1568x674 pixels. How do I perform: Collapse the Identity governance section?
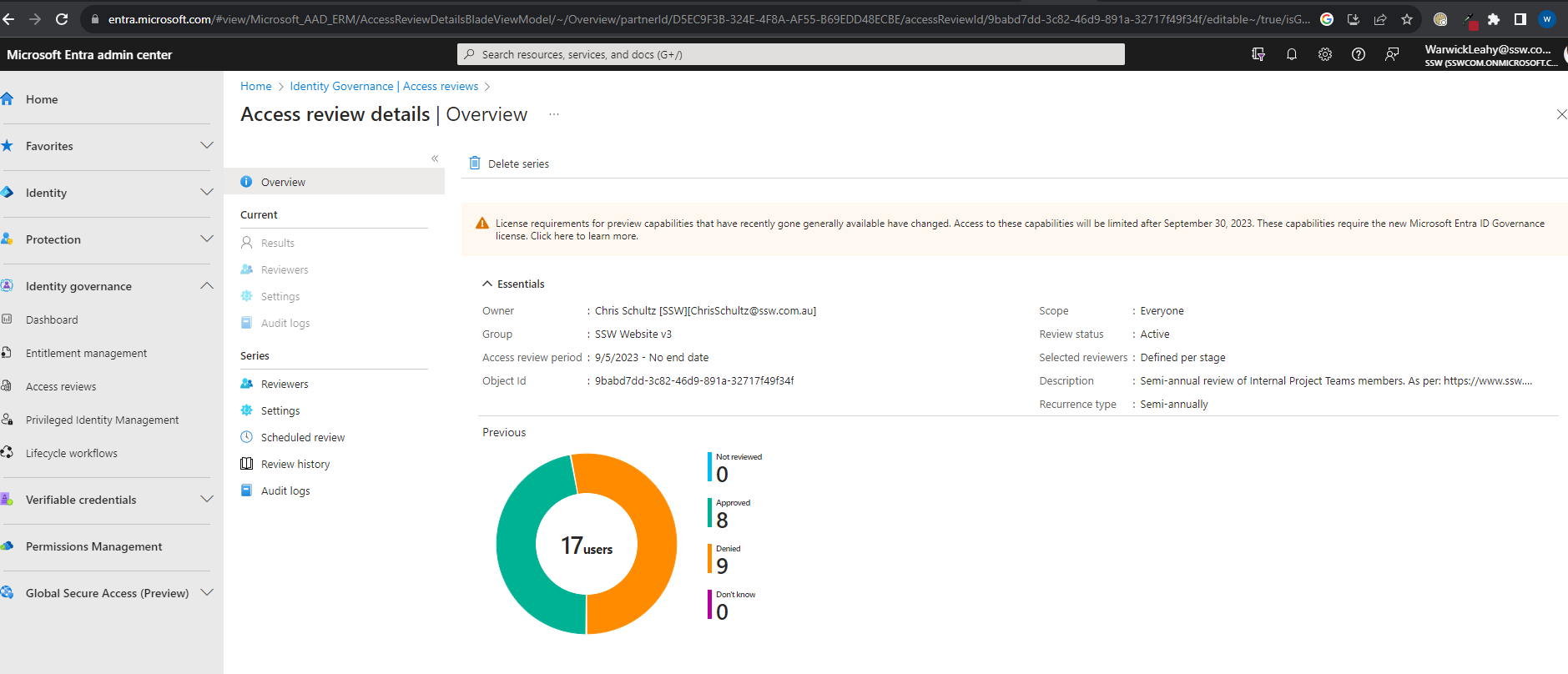pyautogui.click(x=207, y=286)
